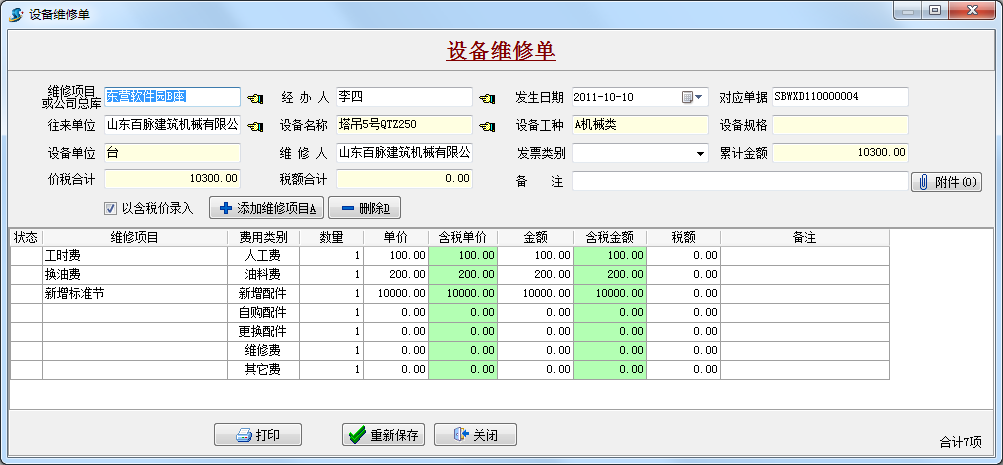This screenshot has width=1003, height=465.
Task: Click the 价税合计 field 10300.00
Action: (x=173, y=178)
